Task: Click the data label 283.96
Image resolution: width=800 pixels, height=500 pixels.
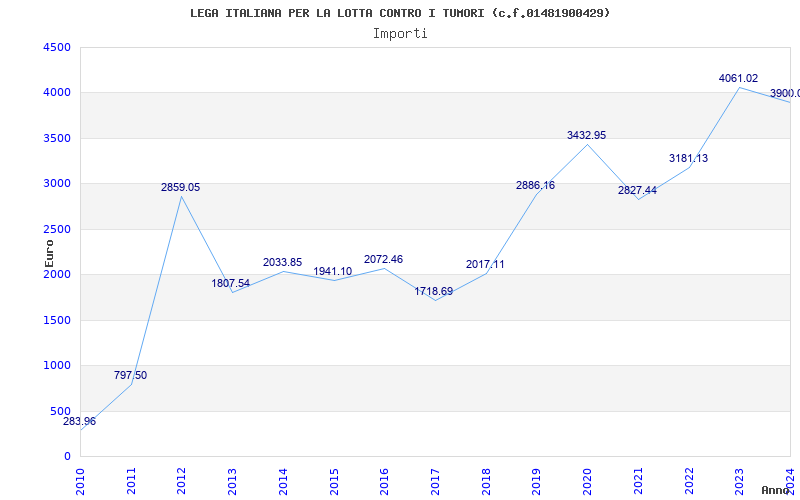Action: 79,421
